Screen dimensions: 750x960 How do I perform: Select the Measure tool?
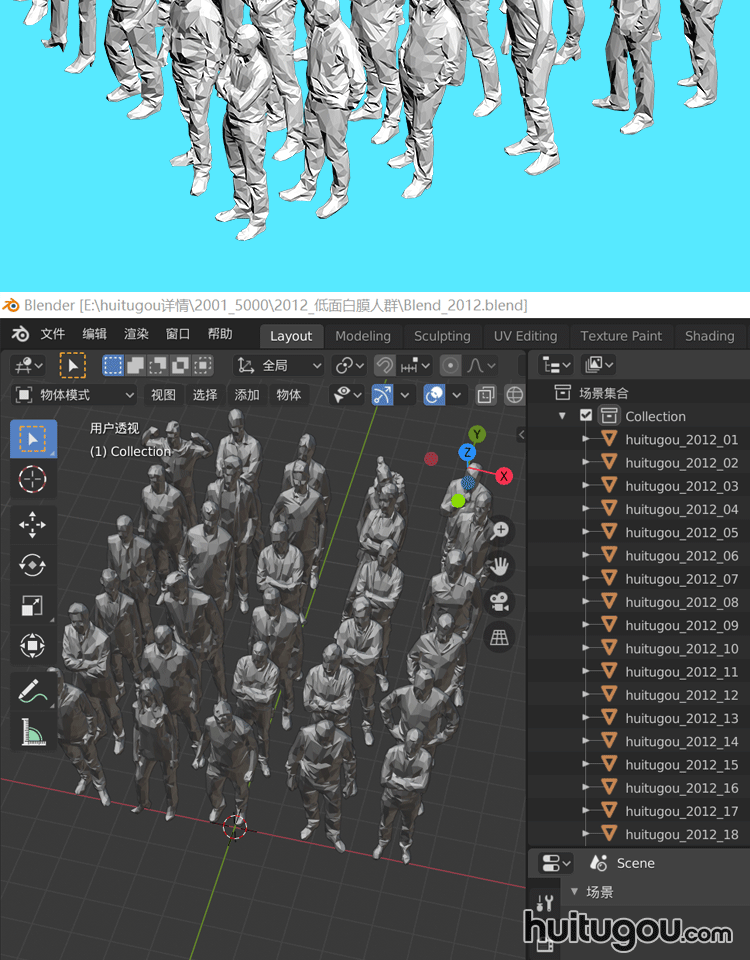(x=33, y=733)
